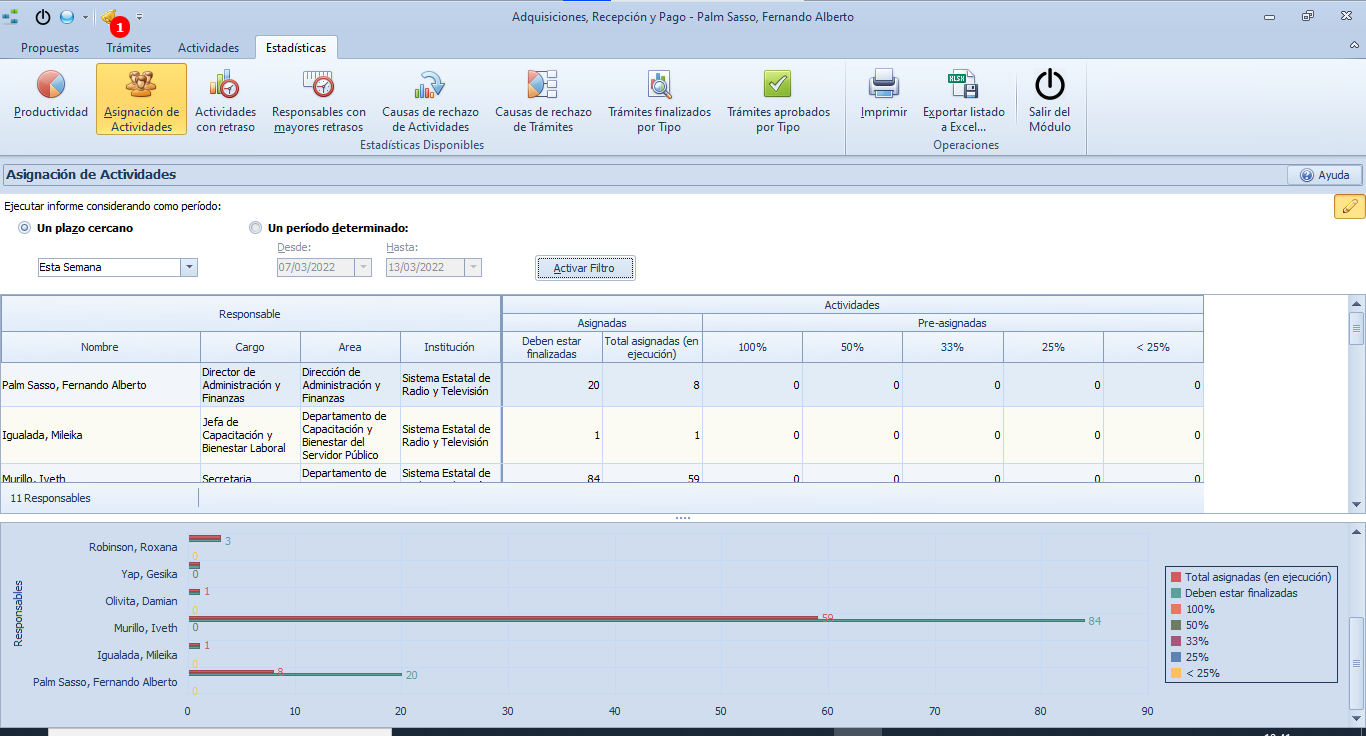Open Responsables con mayores retrasos
Viewport: 1366px width, 736px height.
click(319, 98)
